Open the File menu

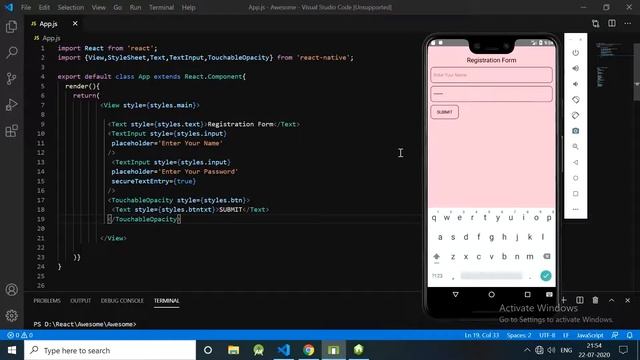pyautogui.click(x=26, y=7)
